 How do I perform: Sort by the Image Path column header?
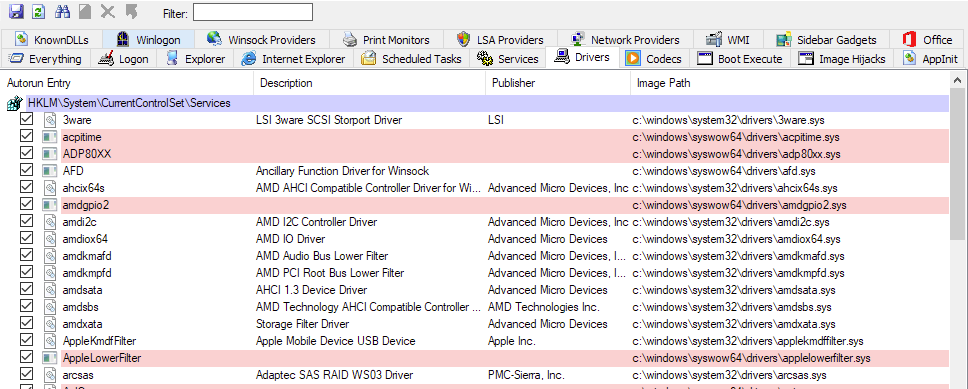[790, 83]
